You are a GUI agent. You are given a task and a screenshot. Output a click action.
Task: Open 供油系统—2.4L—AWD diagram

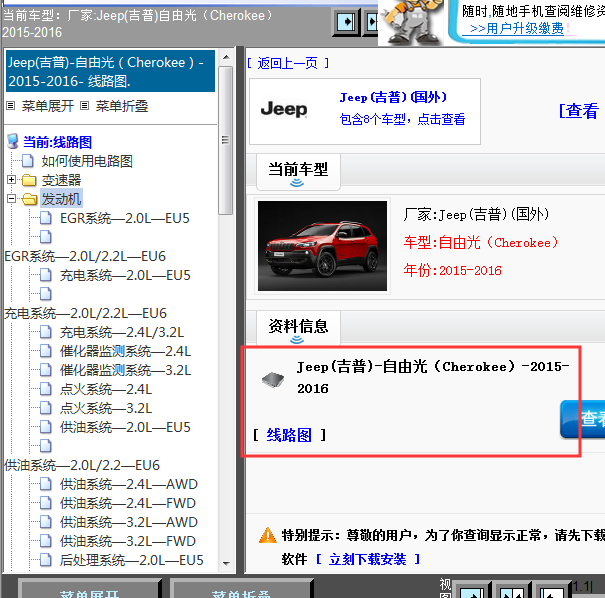point(129,484)
